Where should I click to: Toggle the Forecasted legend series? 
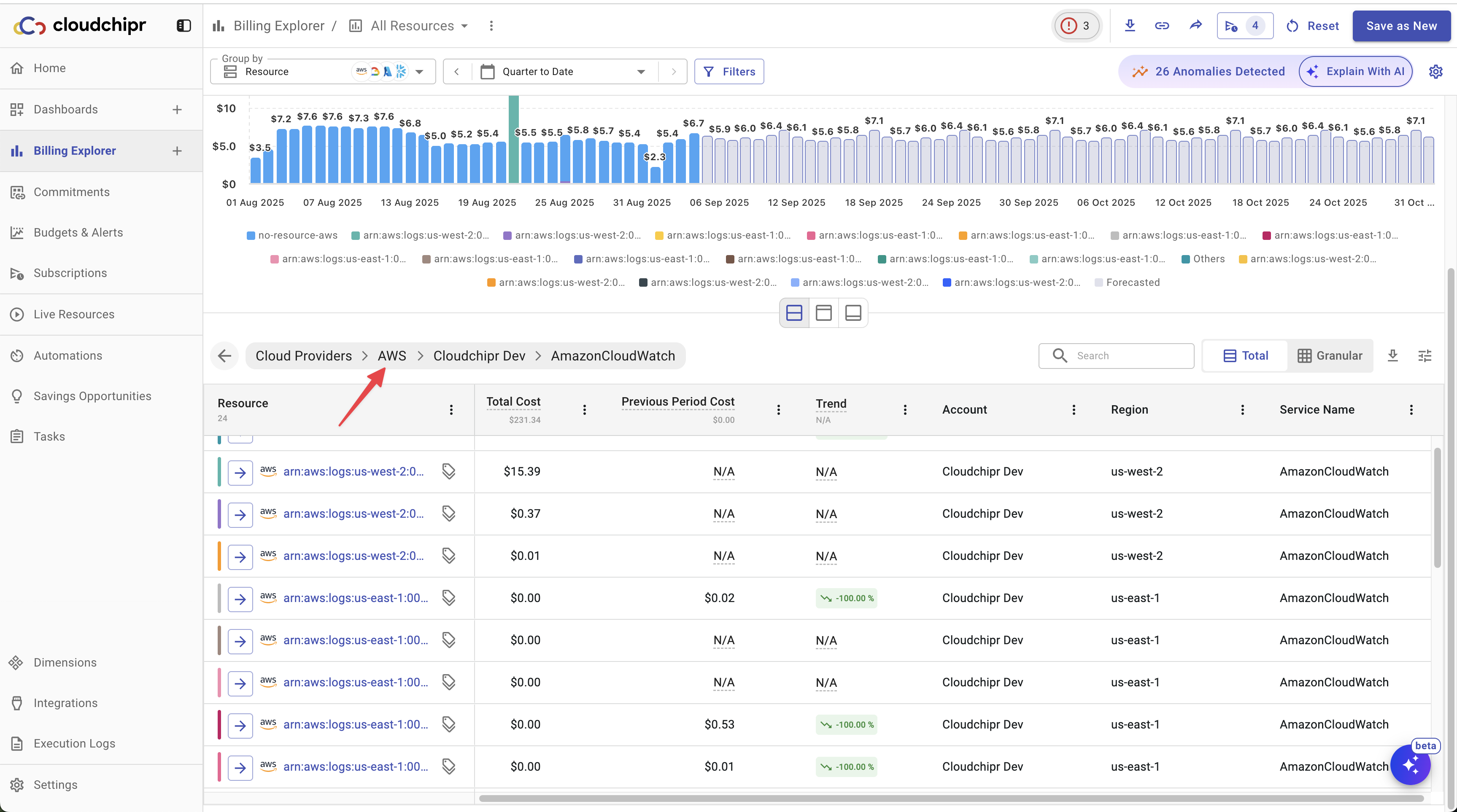tap(1127, 282)
